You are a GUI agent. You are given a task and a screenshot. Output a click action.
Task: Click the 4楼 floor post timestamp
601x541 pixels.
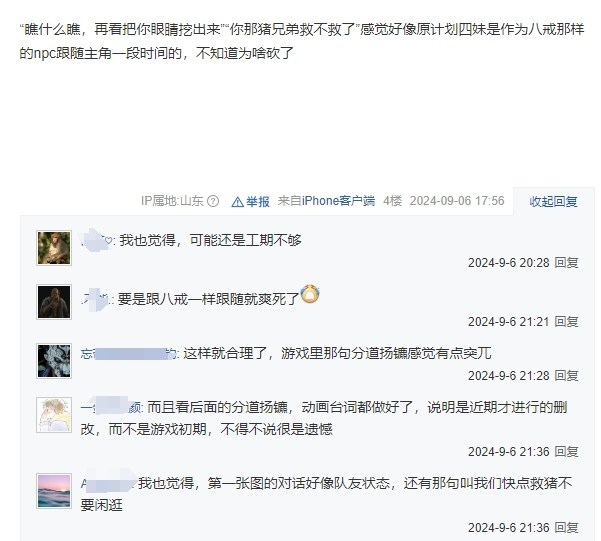click(x=457, y=201)
